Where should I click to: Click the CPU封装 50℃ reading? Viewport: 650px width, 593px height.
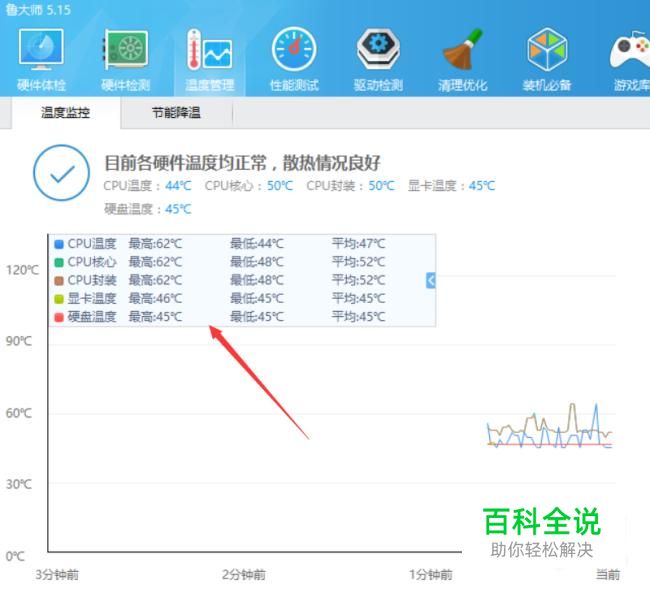click(350, 185)
